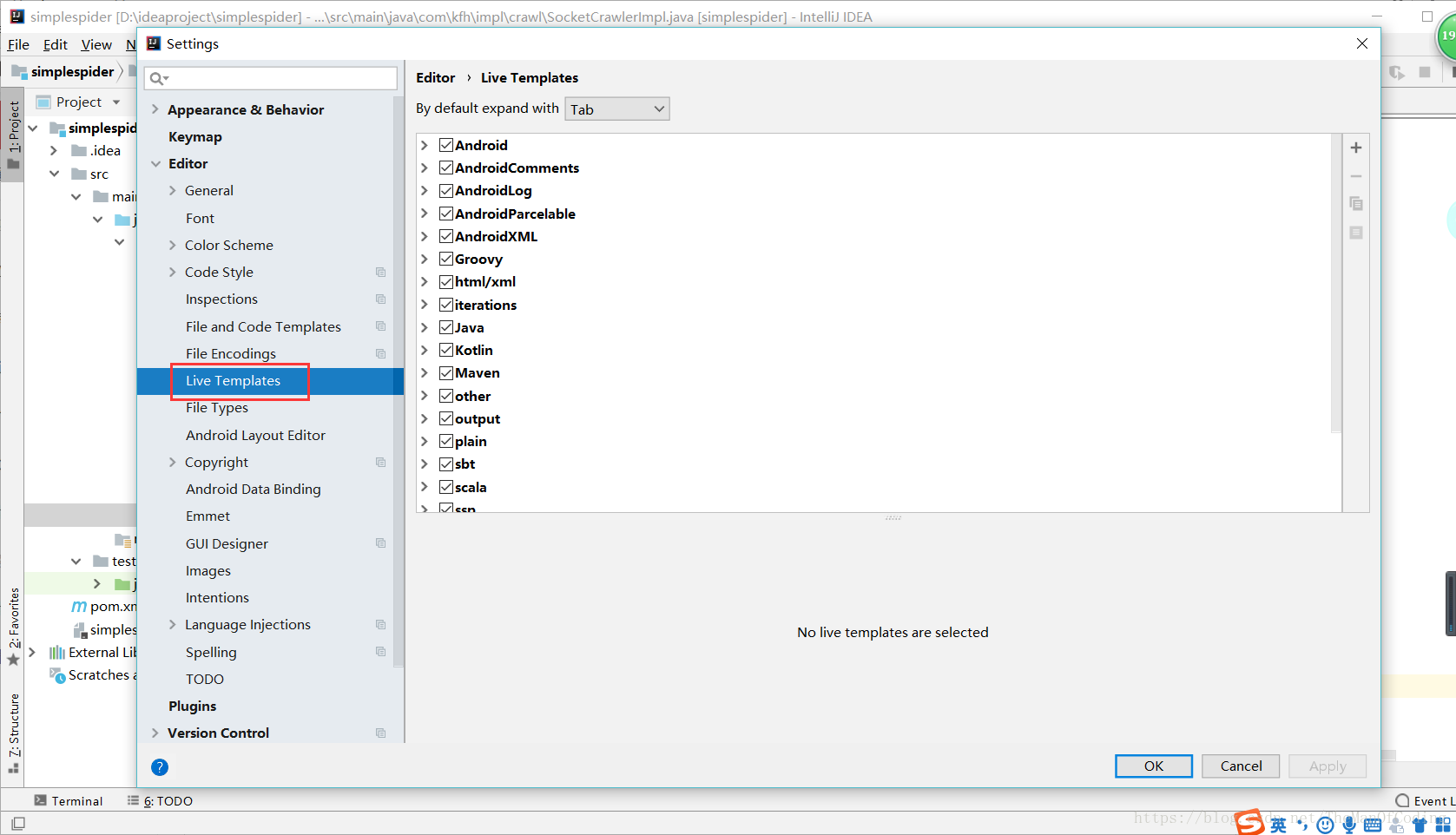Viewport: 1456px width, 835px height.
Task: Expand the plain template group
Action: (x=425, y=441)
